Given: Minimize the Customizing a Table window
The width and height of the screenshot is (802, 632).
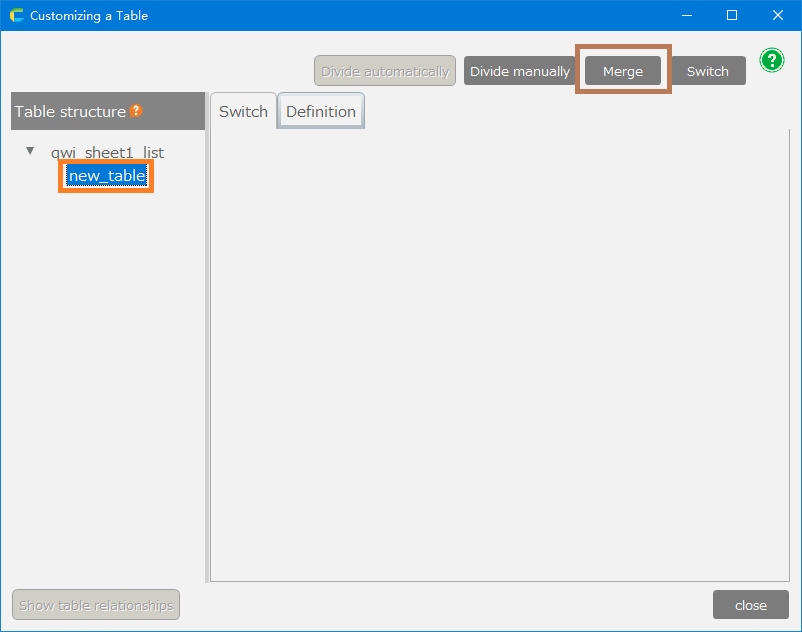Looking at the screenshot, I should (x=686, y=15).
